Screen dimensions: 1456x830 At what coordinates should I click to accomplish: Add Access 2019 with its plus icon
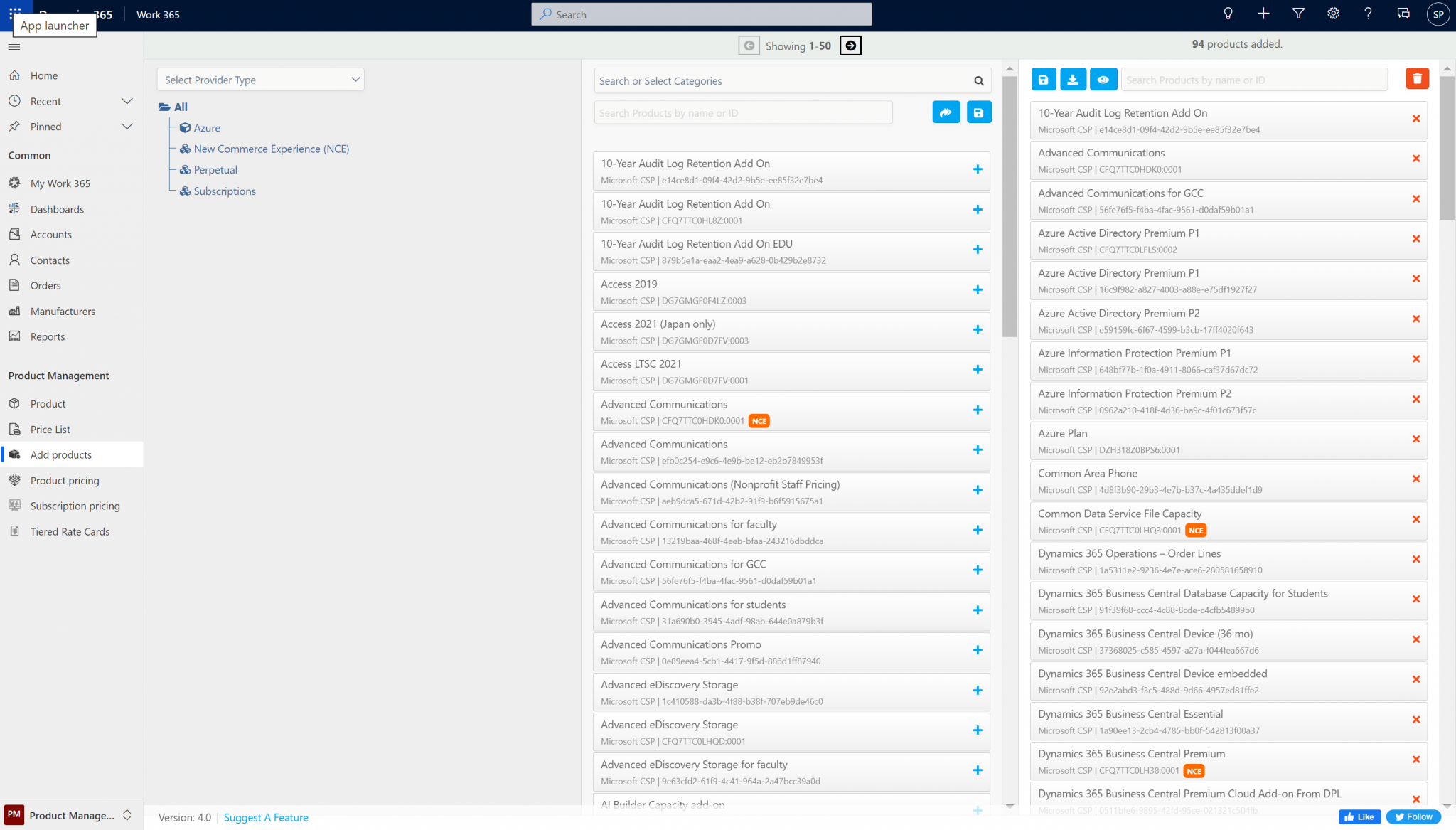pyautogui.click(x=978, y=290)
